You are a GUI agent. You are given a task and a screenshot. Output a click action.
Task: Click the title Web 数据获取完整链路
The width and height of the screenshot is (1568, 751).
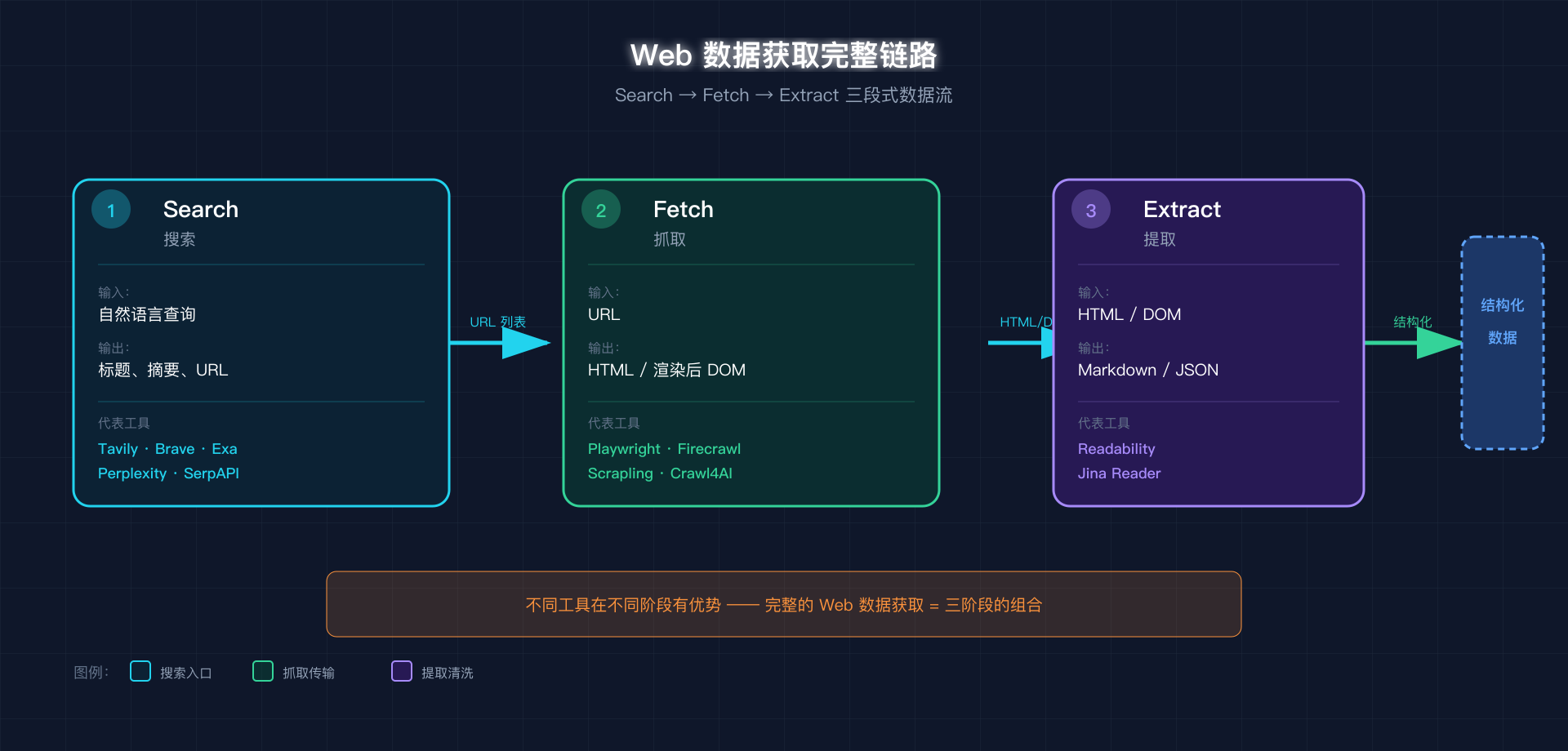tap(784, 56)
